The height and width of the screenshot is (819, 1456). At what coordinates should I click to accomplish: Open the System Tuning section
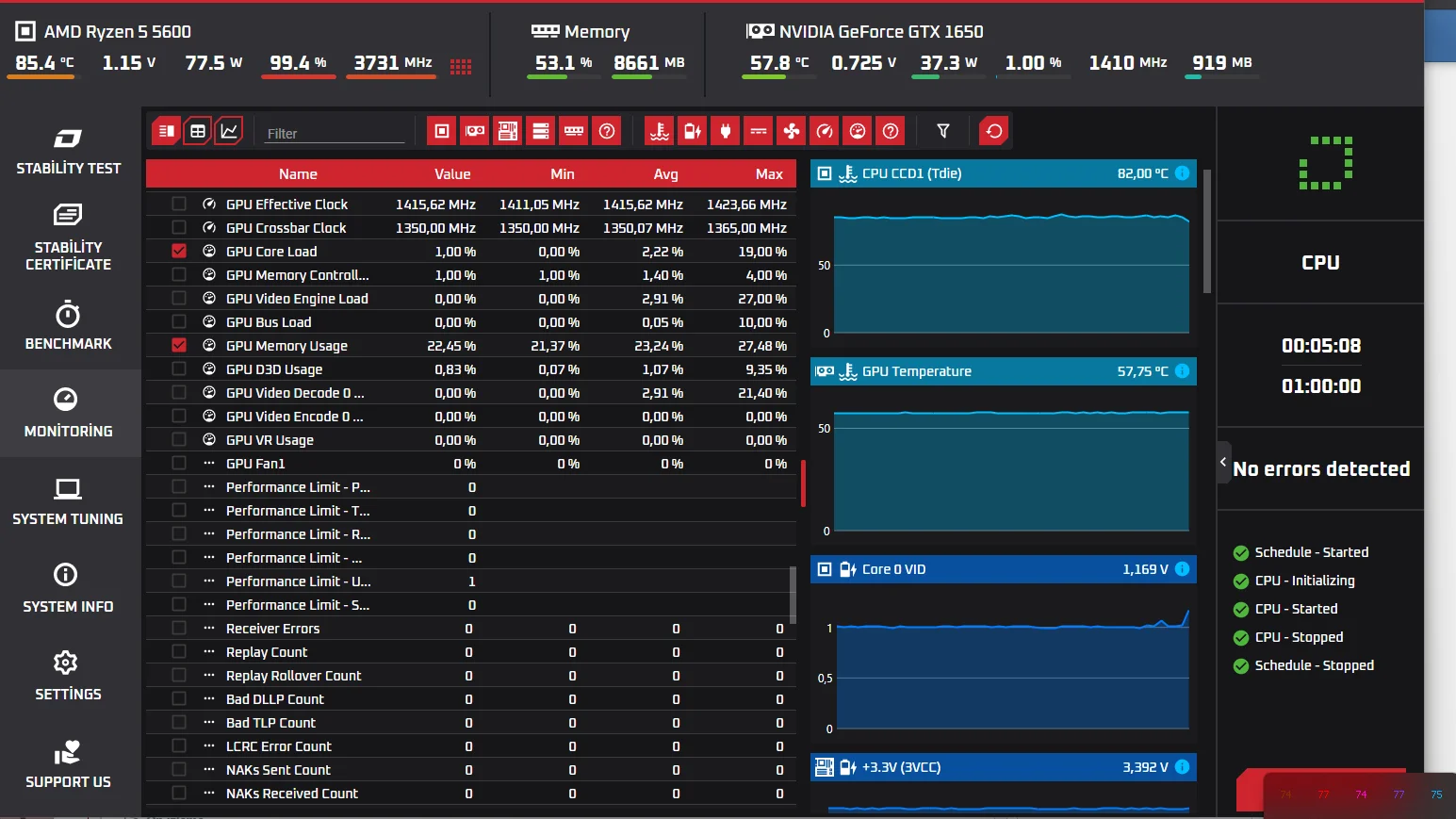pos(69,501)
